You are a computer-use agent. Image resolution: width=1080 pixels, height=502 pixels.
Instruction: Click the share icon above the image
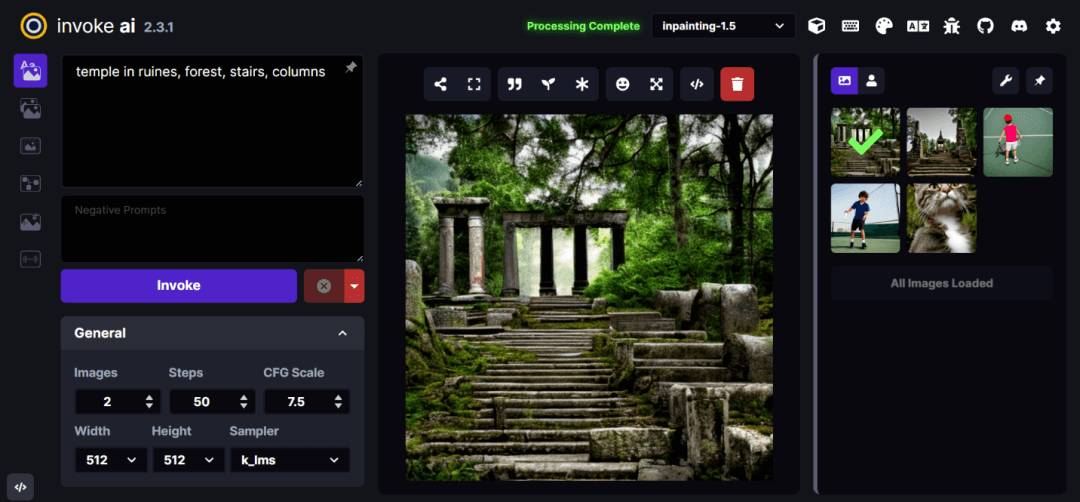(441, 85)
